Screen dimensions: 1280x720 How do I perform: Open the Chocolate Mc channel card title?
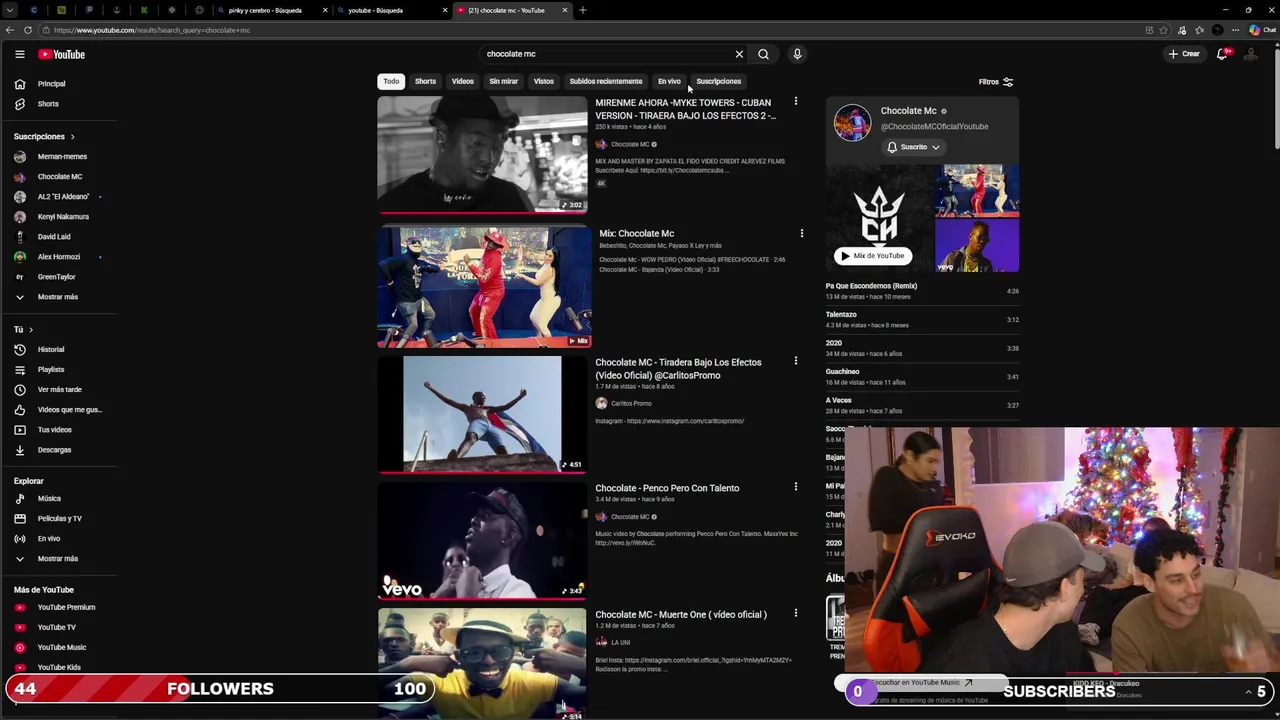[908, 111]
